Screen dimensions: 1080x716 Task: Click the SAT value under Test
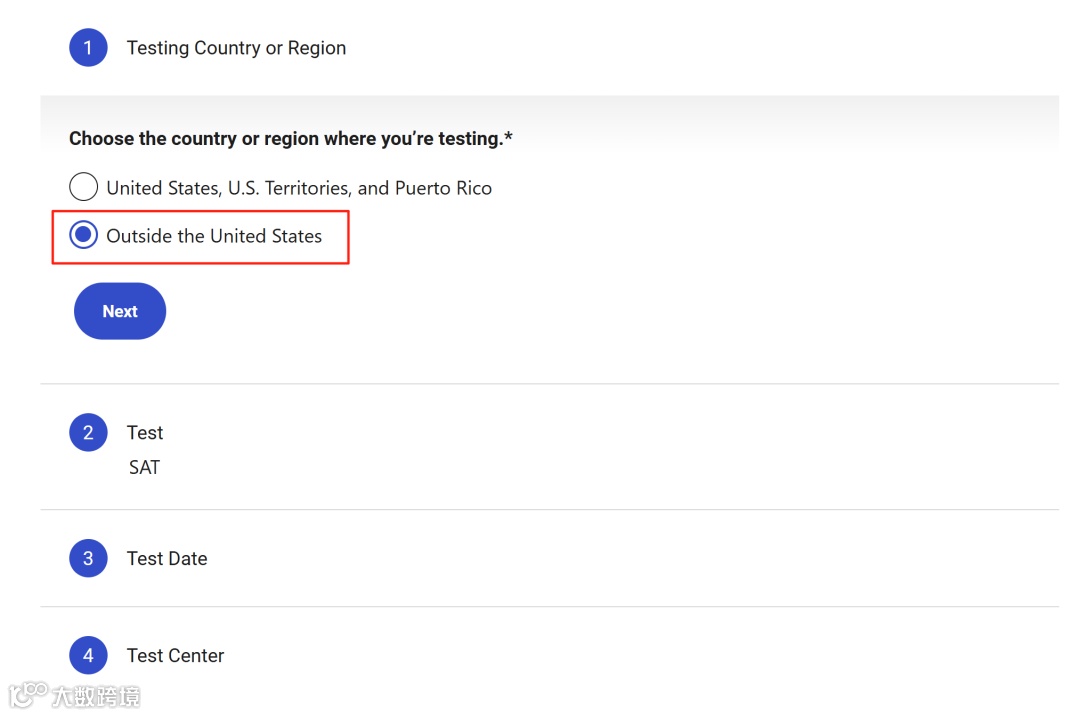coord(144,467)
